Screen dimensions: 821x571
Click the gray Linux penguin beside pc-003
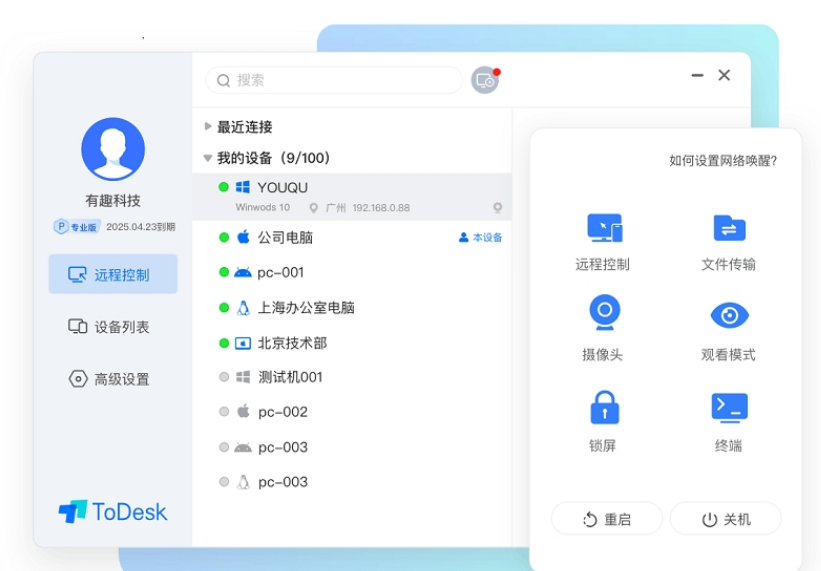point(243,482)
